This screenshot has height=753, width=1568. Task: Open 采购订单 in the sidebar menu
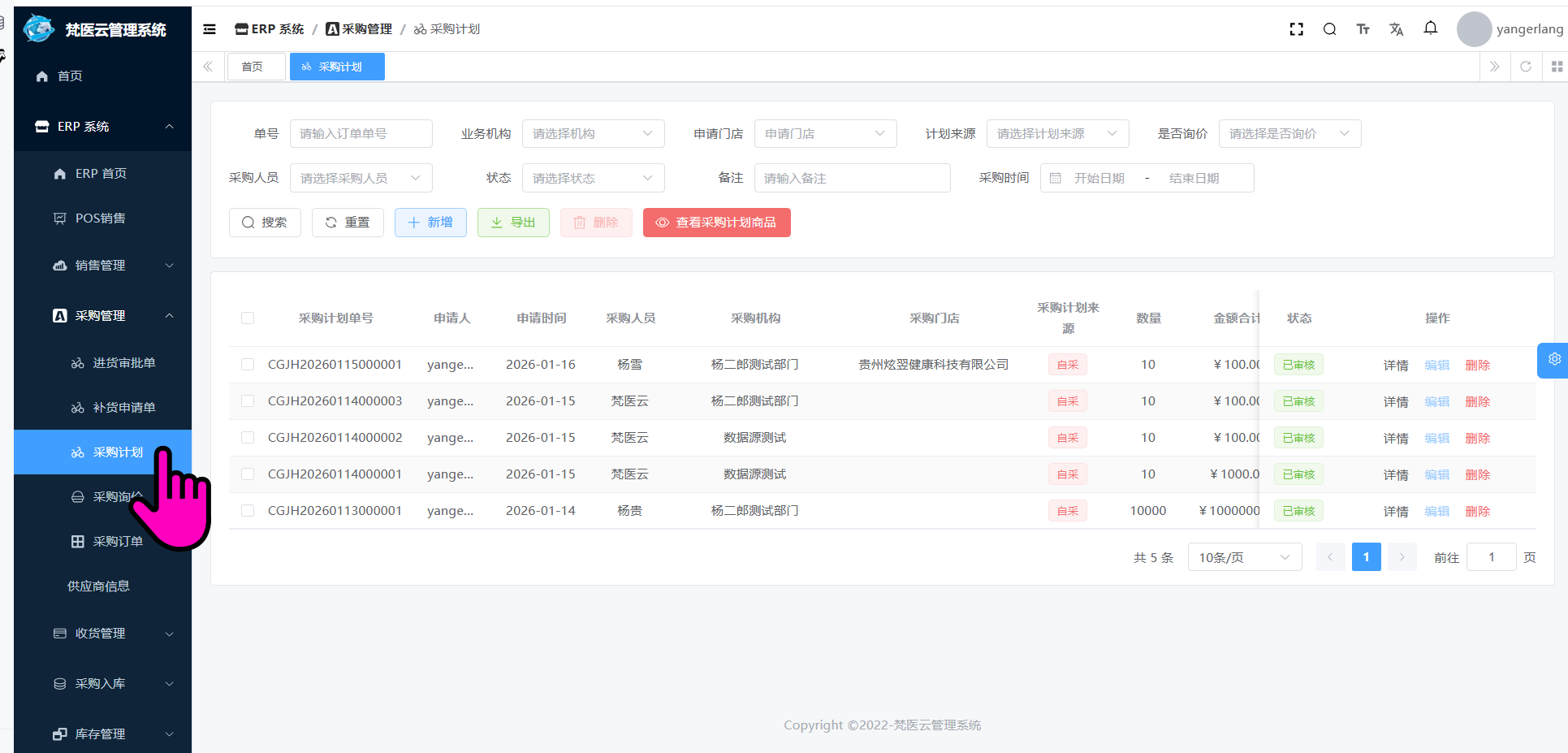(x=118, y=542)
